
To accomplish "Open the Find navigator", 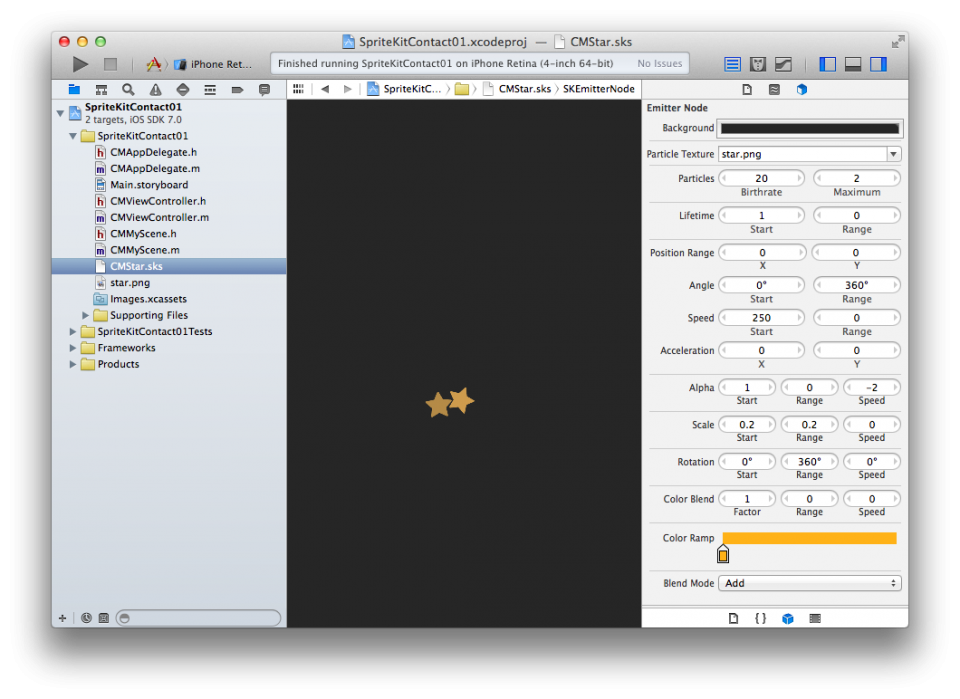I will (x=127, y=89).
